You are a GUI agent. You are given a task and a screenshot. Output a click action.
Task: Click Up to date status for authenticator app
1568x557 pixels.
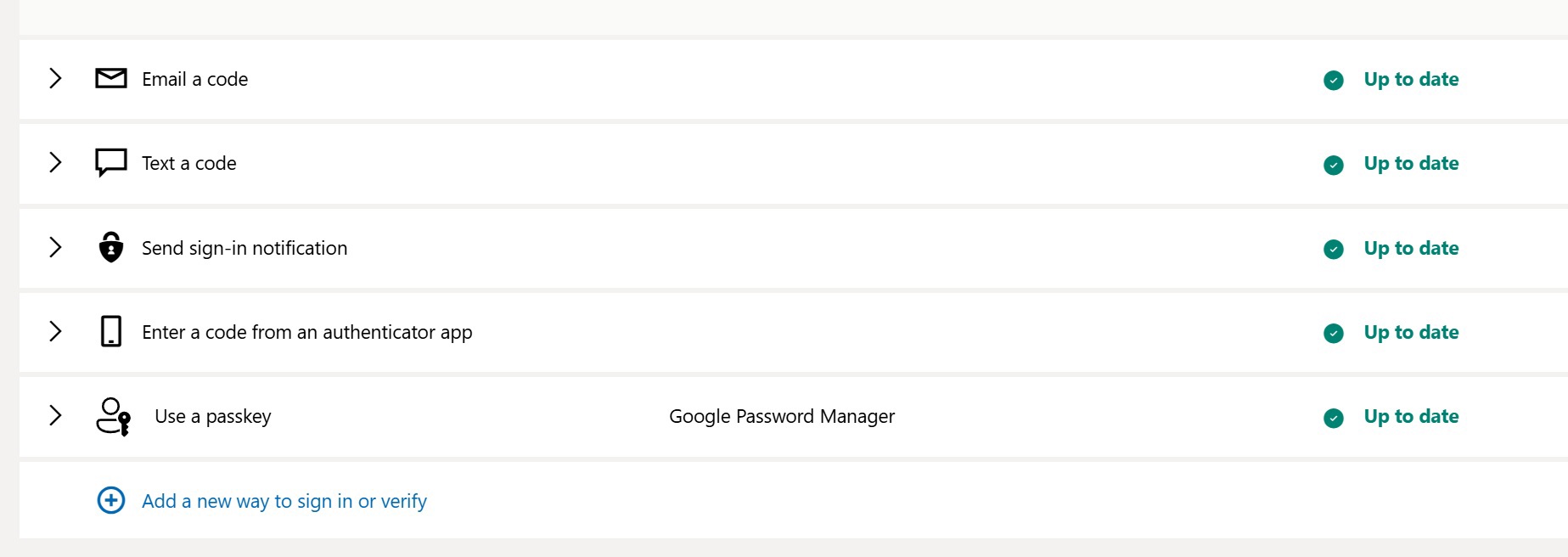[x=1411, y=332]
